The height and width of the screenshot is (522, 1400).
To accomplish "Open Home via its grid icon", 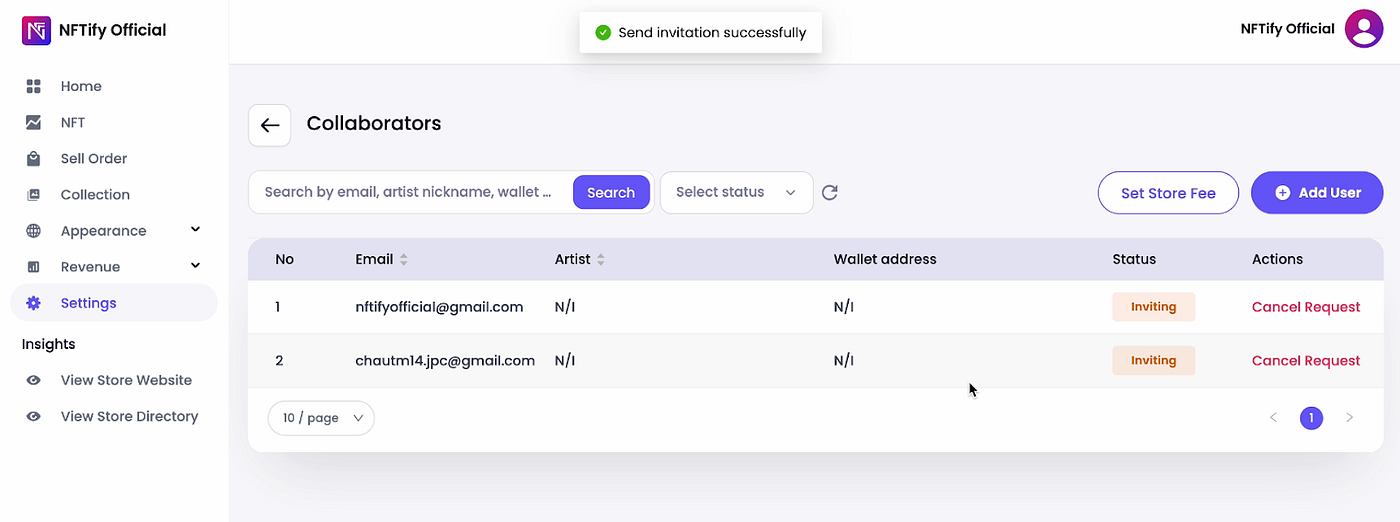I will click(x=34, y=86).
